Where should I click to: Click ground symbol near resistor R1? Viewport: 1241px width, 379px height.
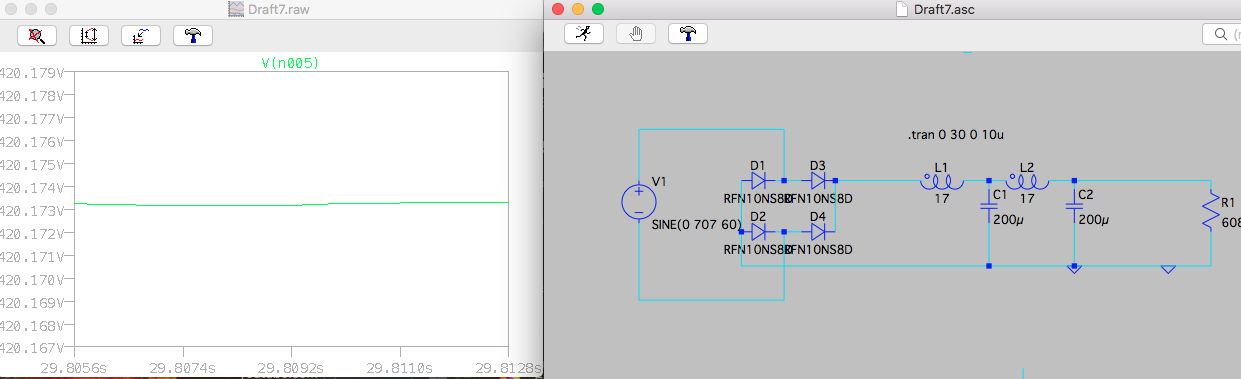pyautogui.click(x=1167, y=269)
